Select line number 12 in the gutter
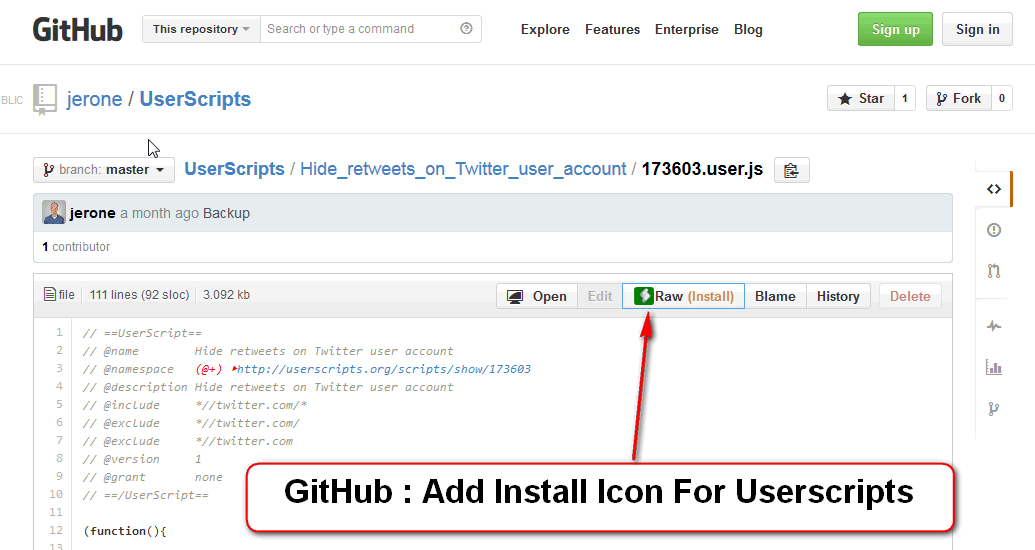 [x=55, y=530]
